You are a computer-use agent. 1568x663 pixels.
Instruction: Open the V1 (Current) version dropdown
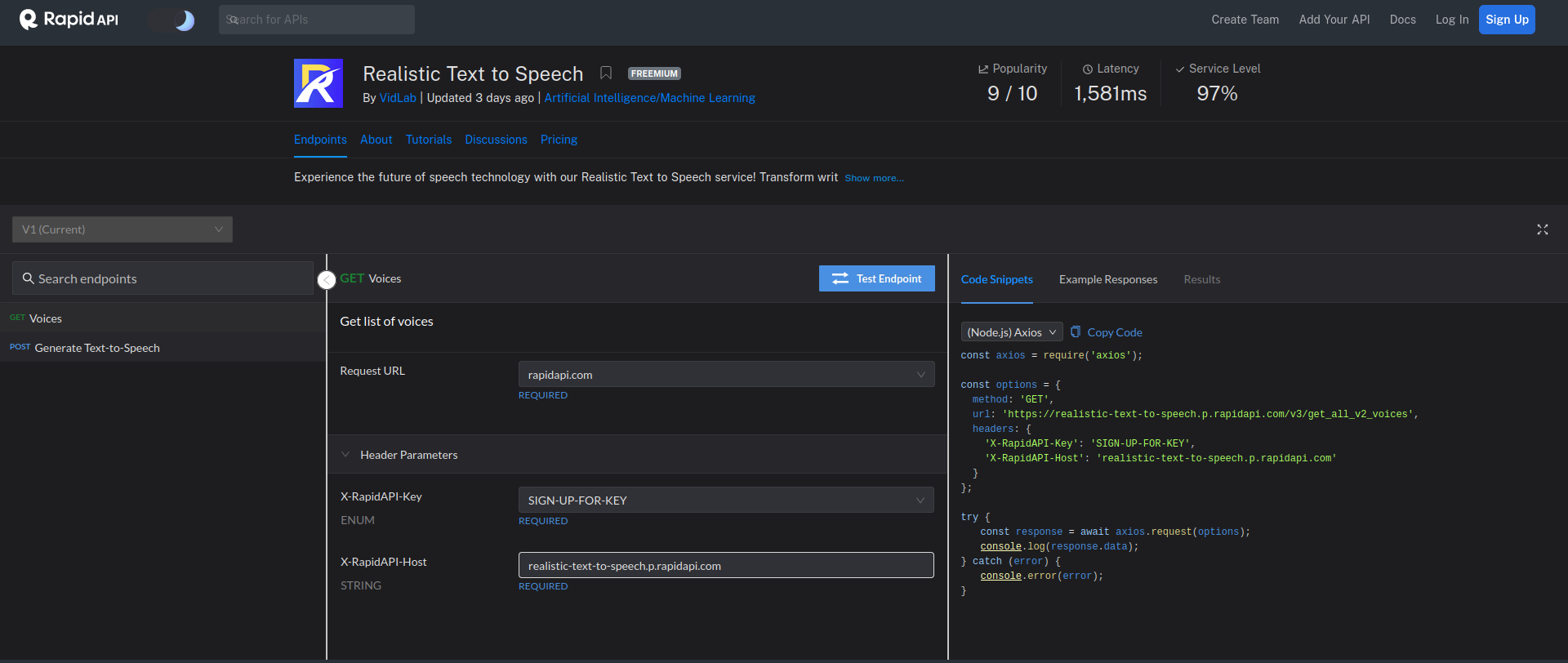(122, 229)
